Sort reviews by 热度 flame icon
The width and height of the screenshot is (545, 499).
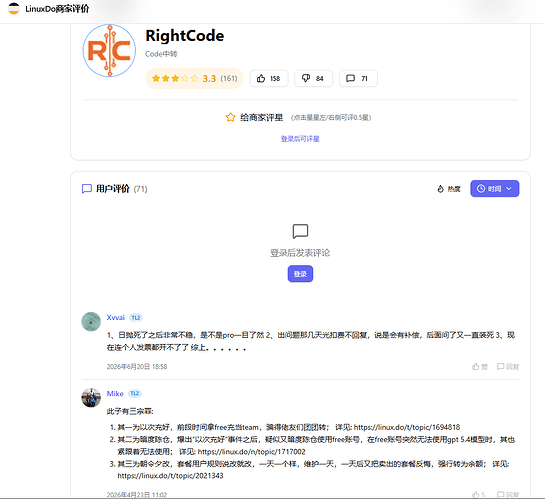[449, 189]
